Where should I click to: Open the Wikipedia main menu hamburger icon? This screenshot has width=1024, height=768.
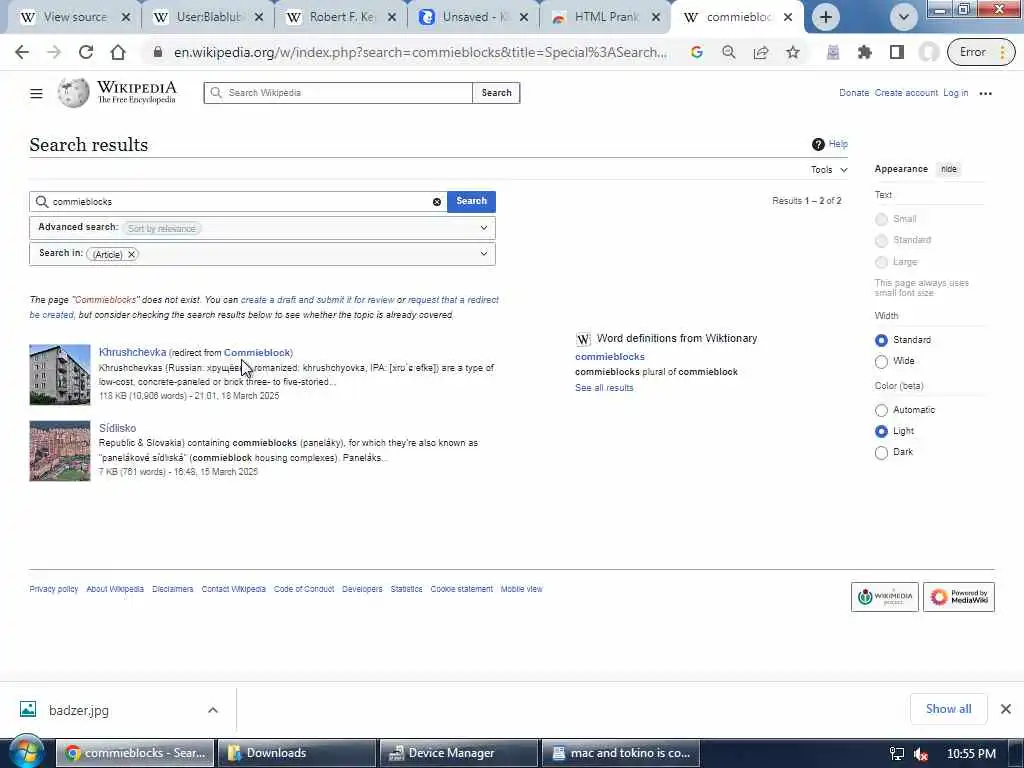coord(37,93)
